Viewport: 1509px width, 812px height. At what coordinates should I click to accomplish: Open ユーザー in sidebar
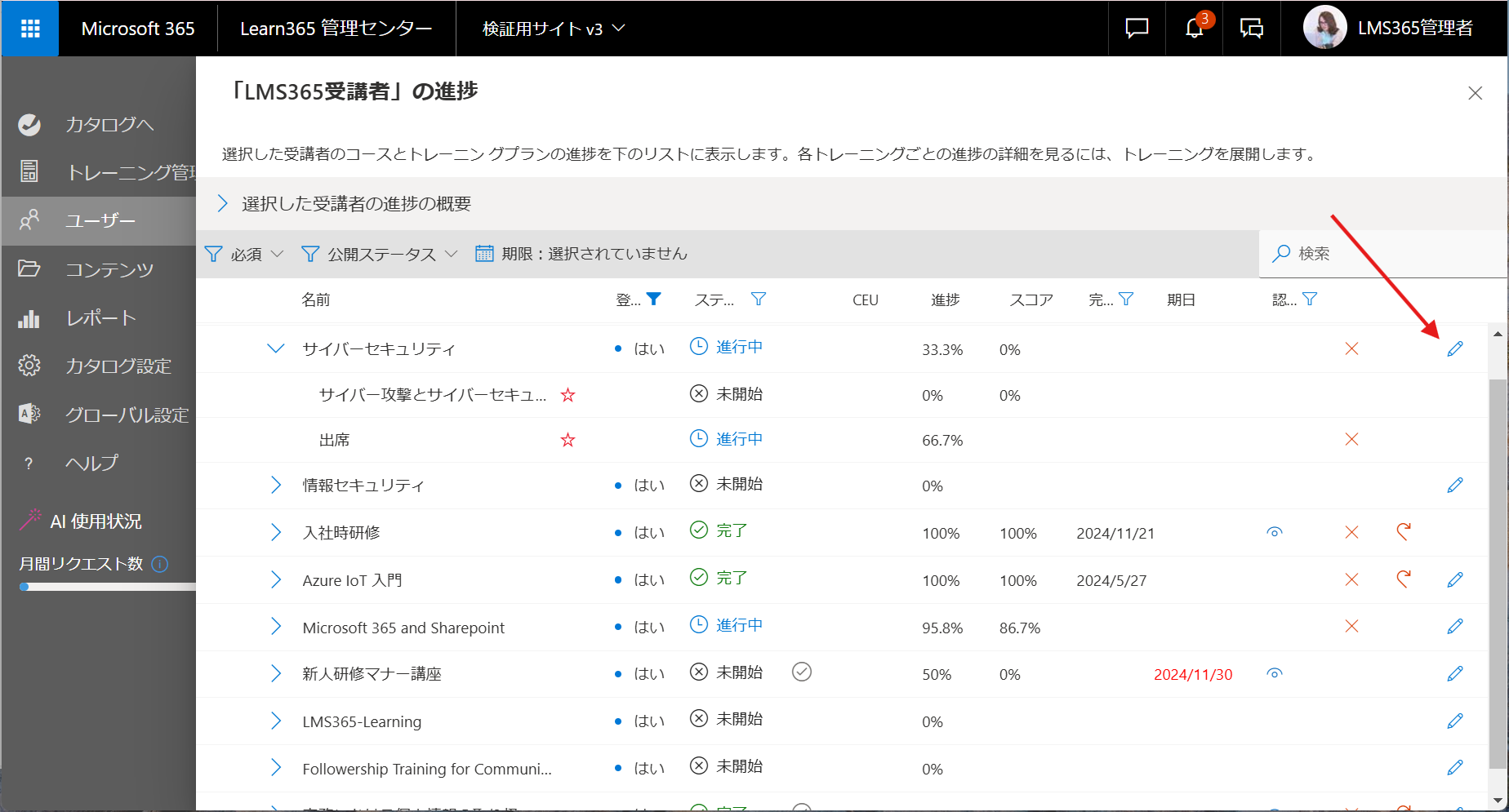pos(99,220)
